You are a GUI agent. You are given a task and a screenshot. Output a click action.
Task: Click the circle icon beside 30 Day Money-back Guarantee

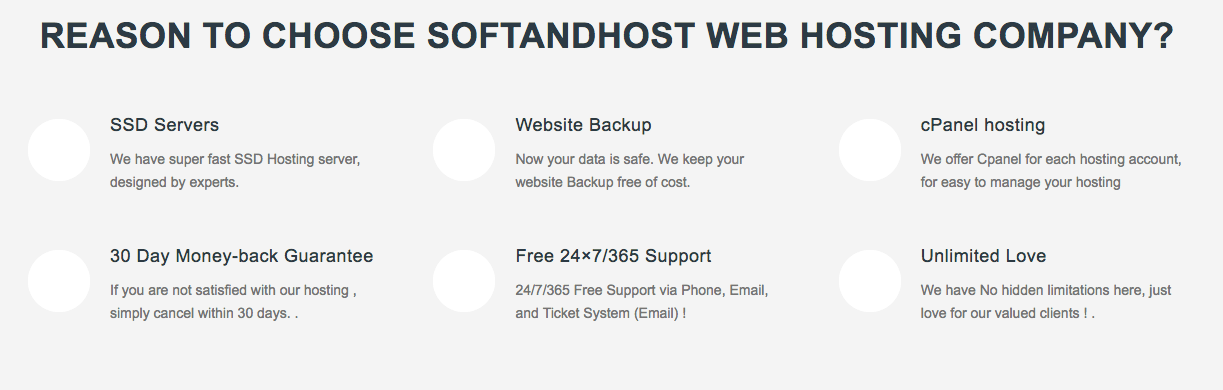click(59, 281)
